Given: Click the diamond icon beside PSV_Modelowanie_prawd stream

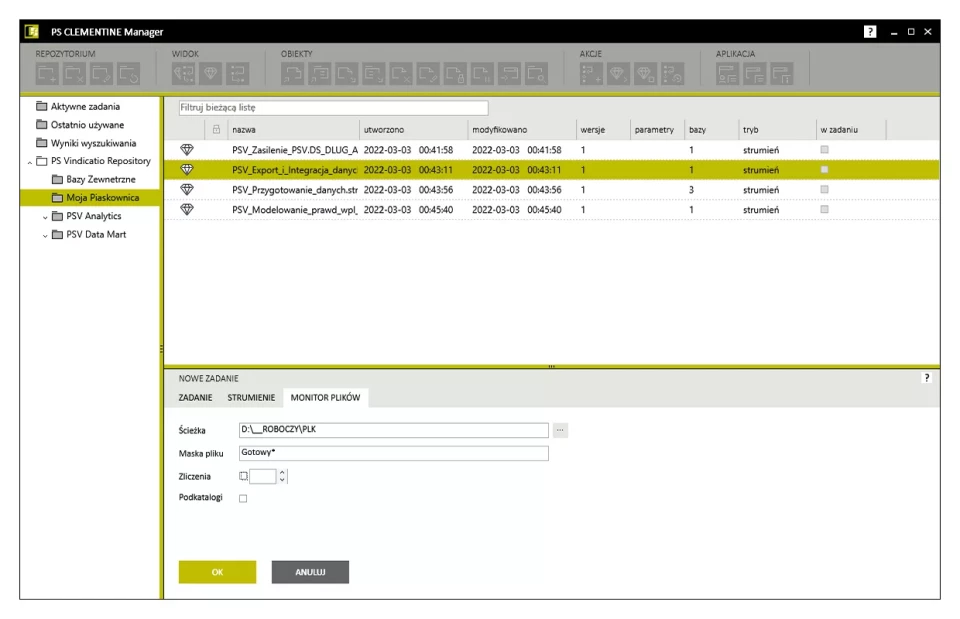Looking at the screenshot, I should click(x=186, y=210).
